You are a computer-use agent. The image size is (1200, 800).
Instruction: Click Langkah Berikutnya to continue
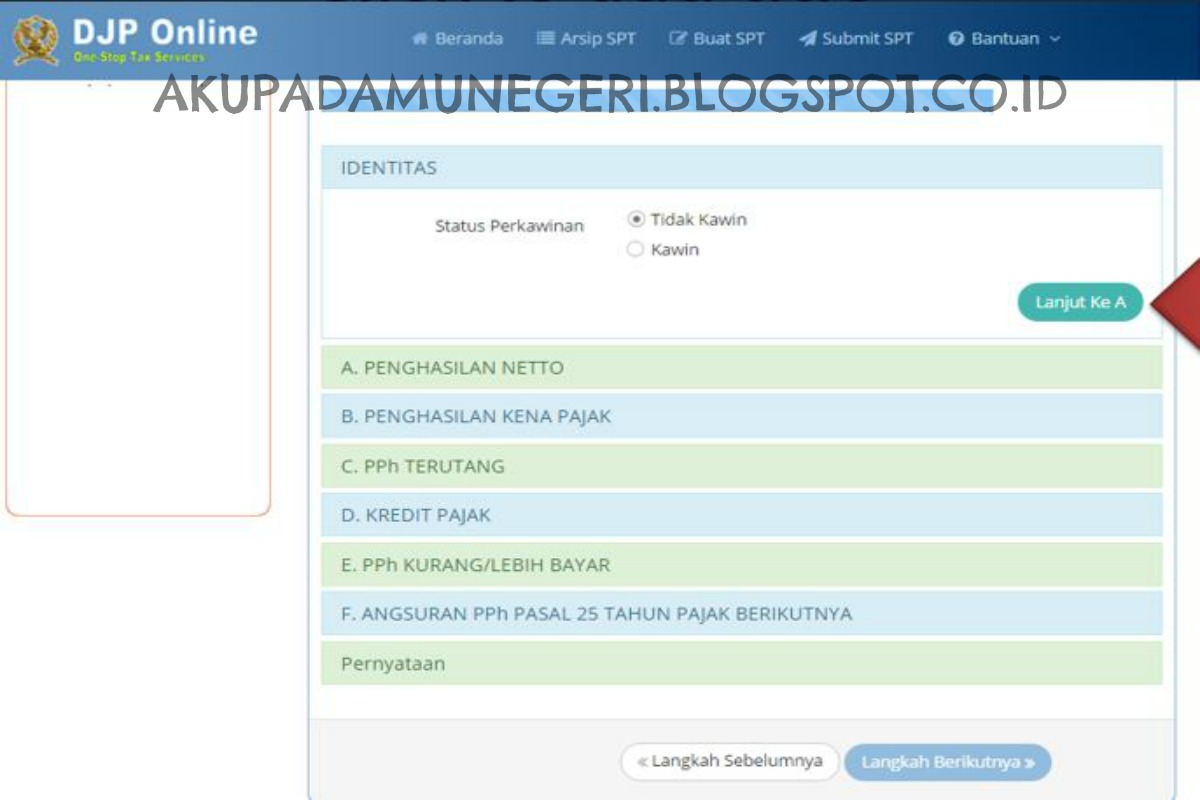point(948,761)
